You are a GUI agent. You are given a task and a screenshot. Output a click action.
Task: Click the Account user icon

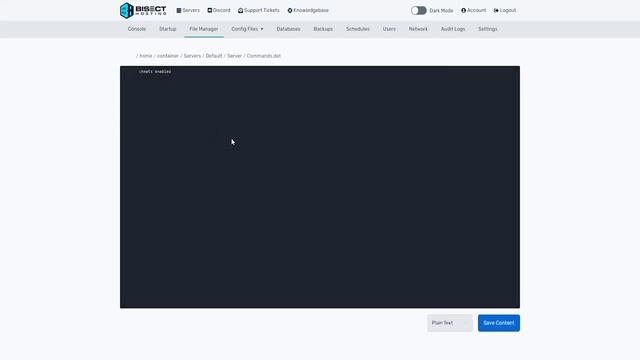463,11
